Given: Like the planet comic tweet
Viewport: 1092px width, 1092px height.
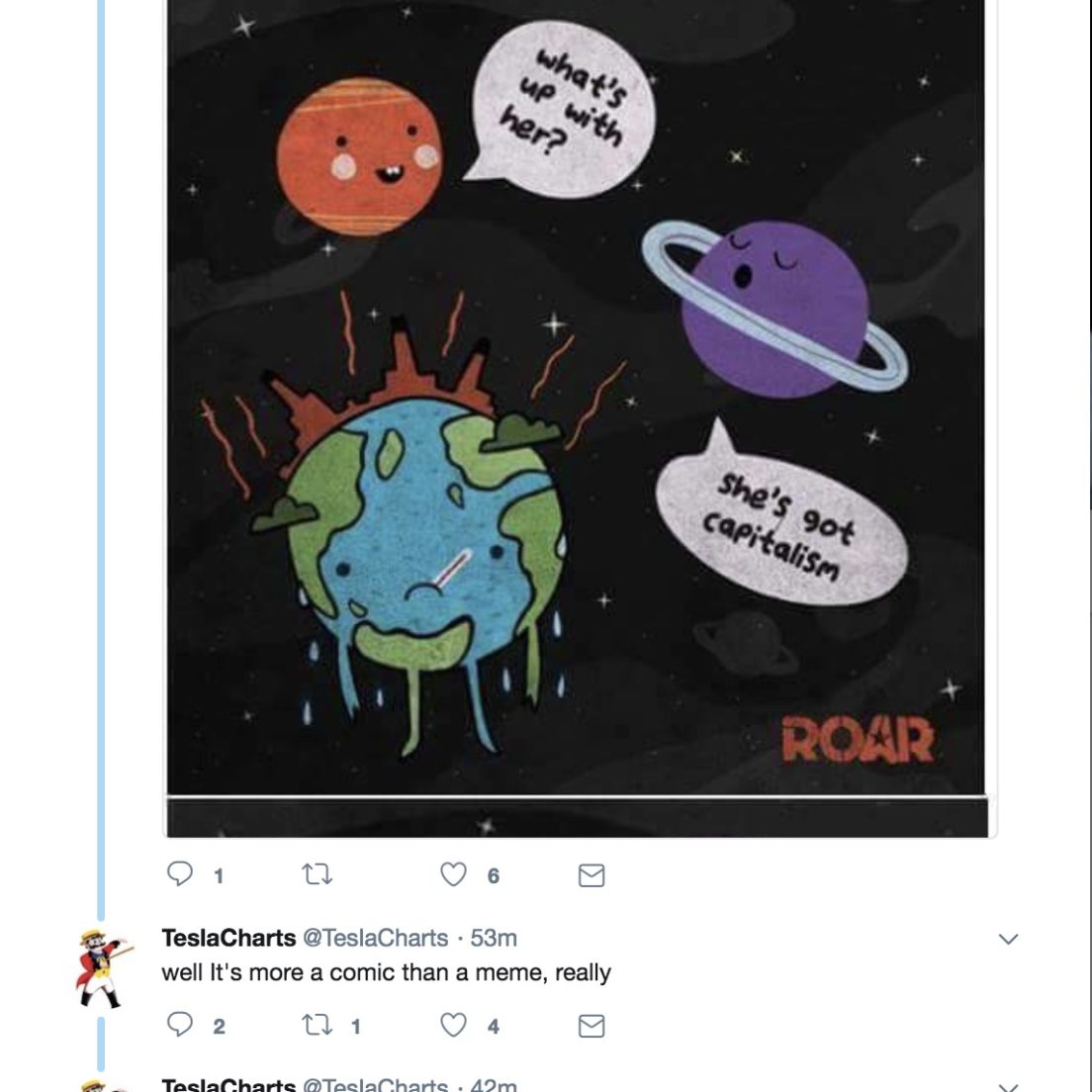Looking at the screenshot, I should click(453, 874).
